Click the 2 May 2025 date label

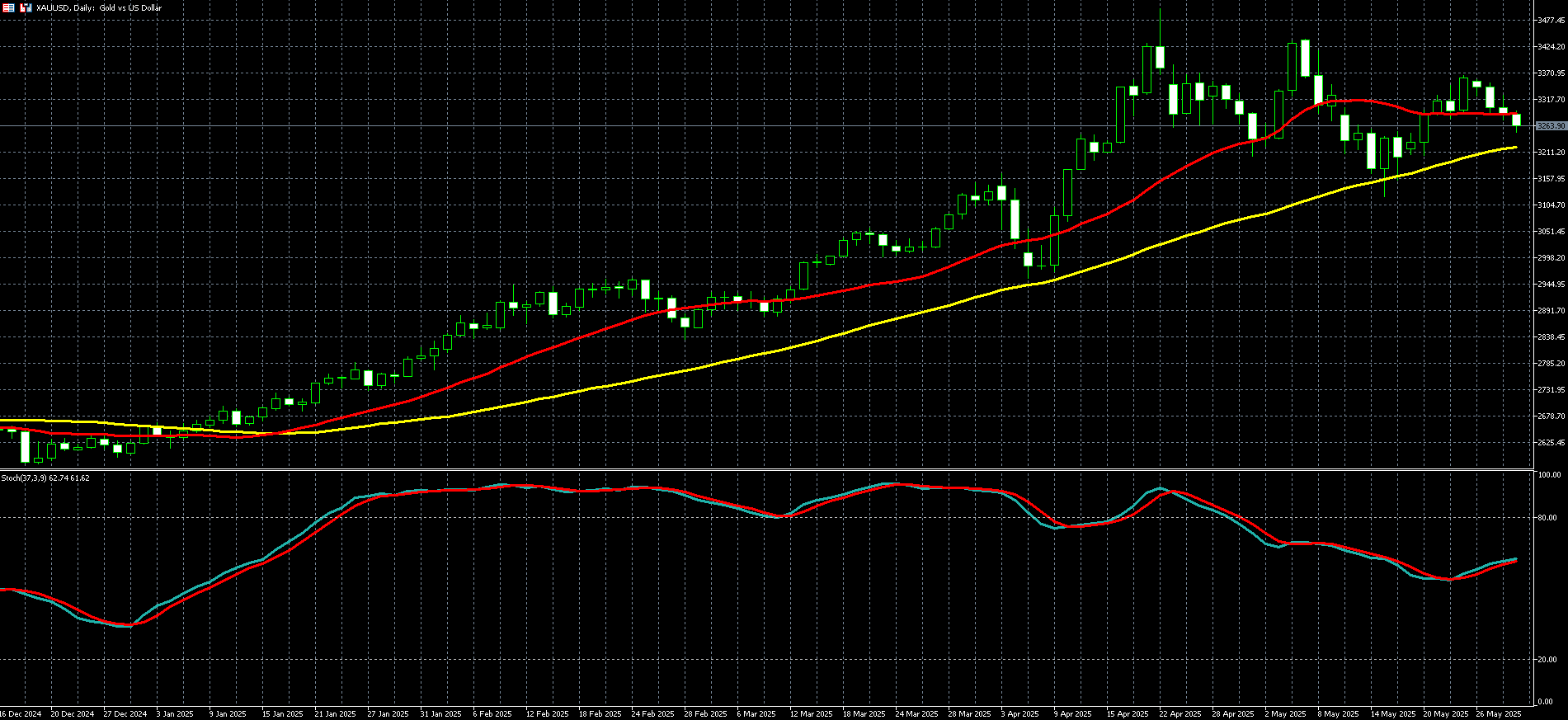(x=1286, y=714)
